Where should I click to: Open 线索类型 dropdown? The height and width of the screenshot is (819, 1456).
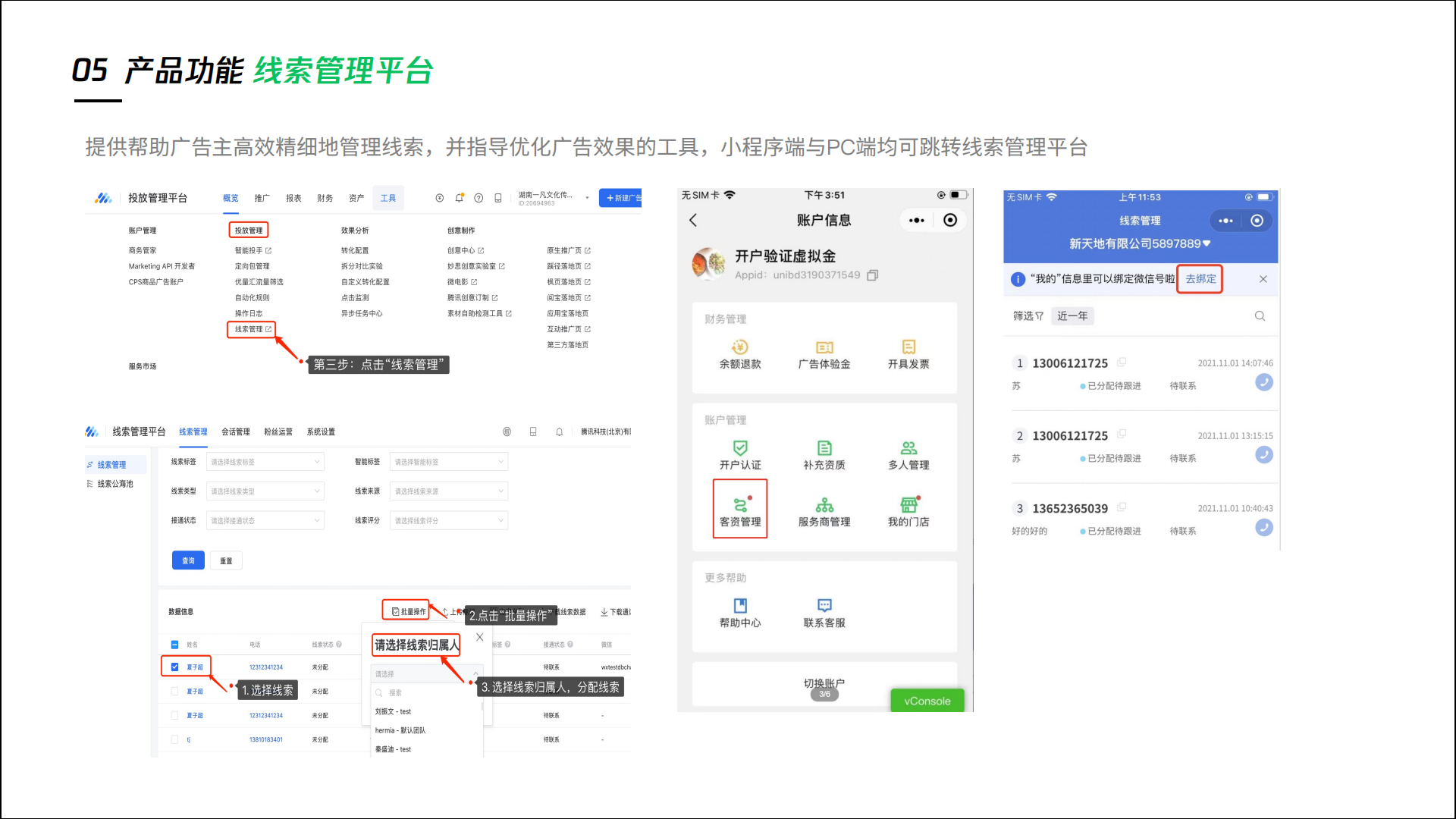(x=265, y=491)
